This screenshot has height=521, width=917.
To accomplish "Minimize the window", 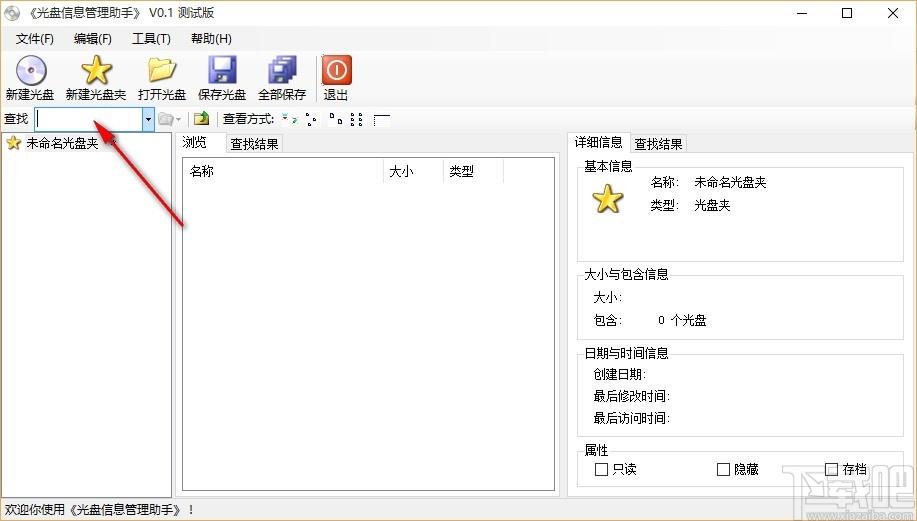I will [x=802, y=13].
